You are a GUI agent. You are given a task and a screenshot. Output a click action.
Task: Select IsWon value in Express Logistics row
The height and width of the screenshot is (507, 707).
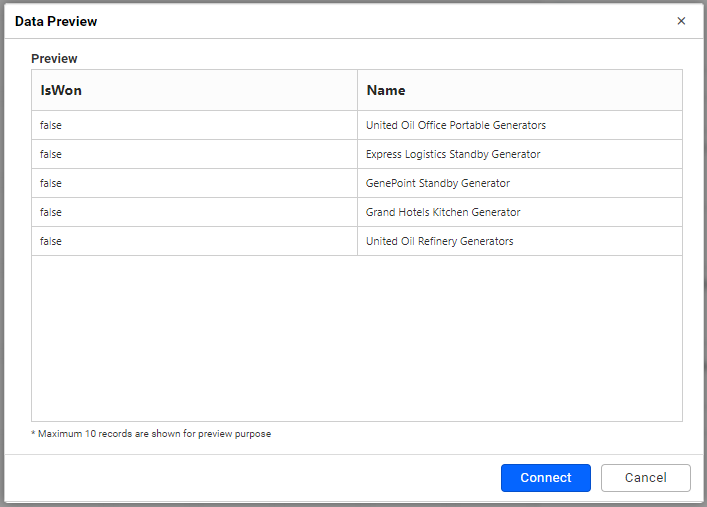pyautogui.click(x=51, y=154)
